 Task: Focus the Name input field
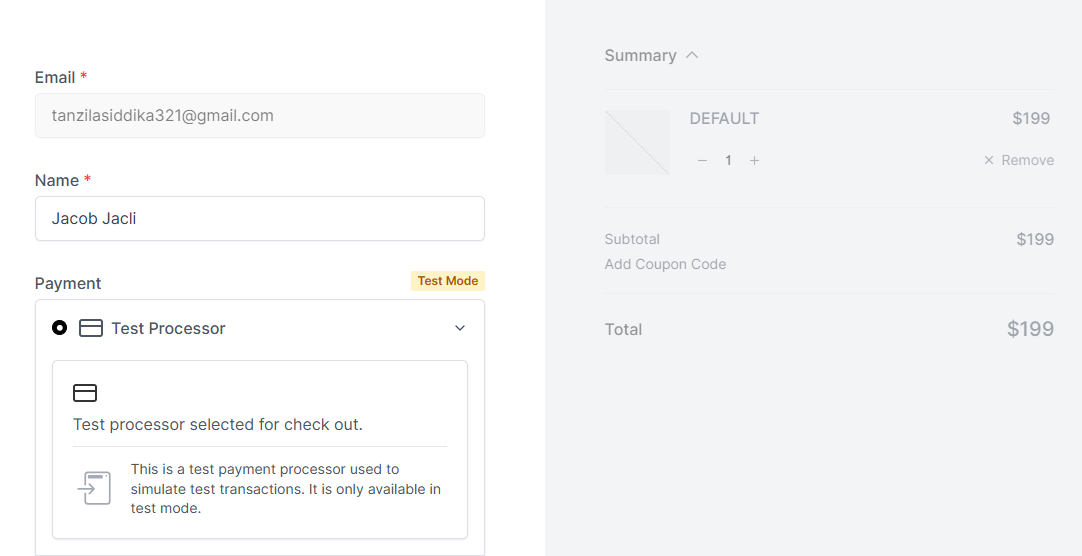[260, 218]
